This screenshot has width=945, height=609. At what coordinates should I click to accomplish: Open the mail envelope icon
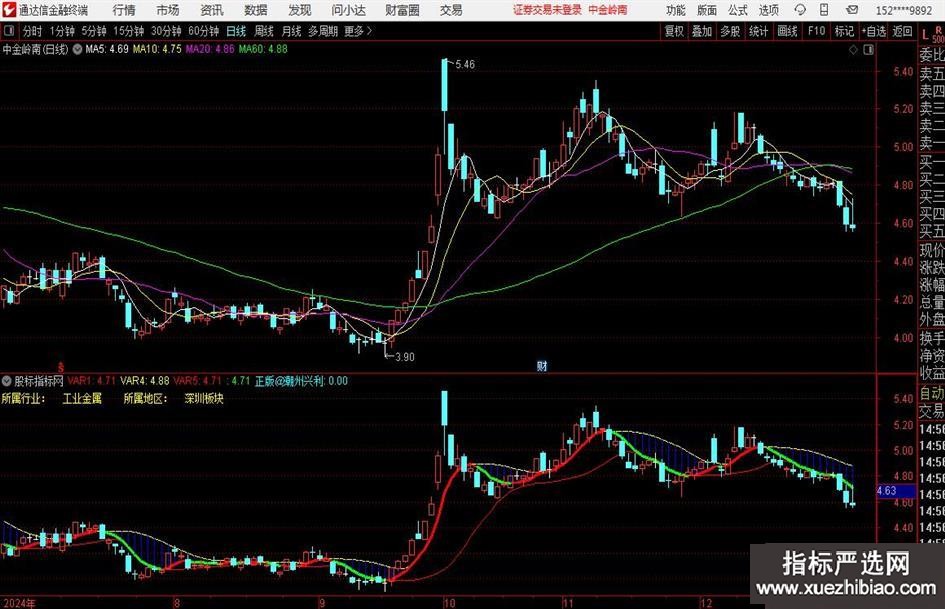(852, 10)
